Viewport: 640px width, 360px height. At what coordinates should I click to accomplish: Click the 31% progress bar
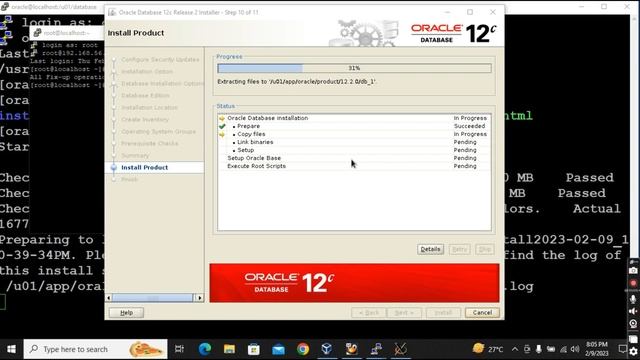coord(354,68)
